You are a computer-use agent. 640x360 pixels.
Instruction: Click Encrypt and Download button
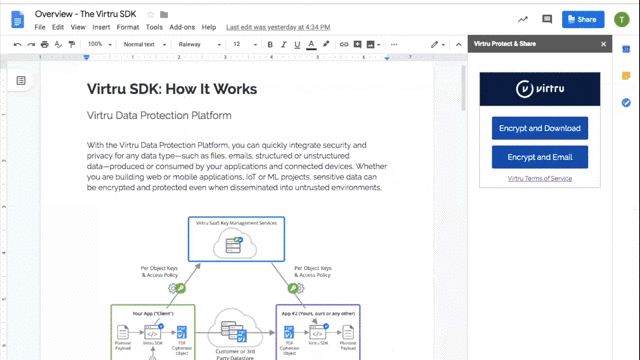[540, 128]
